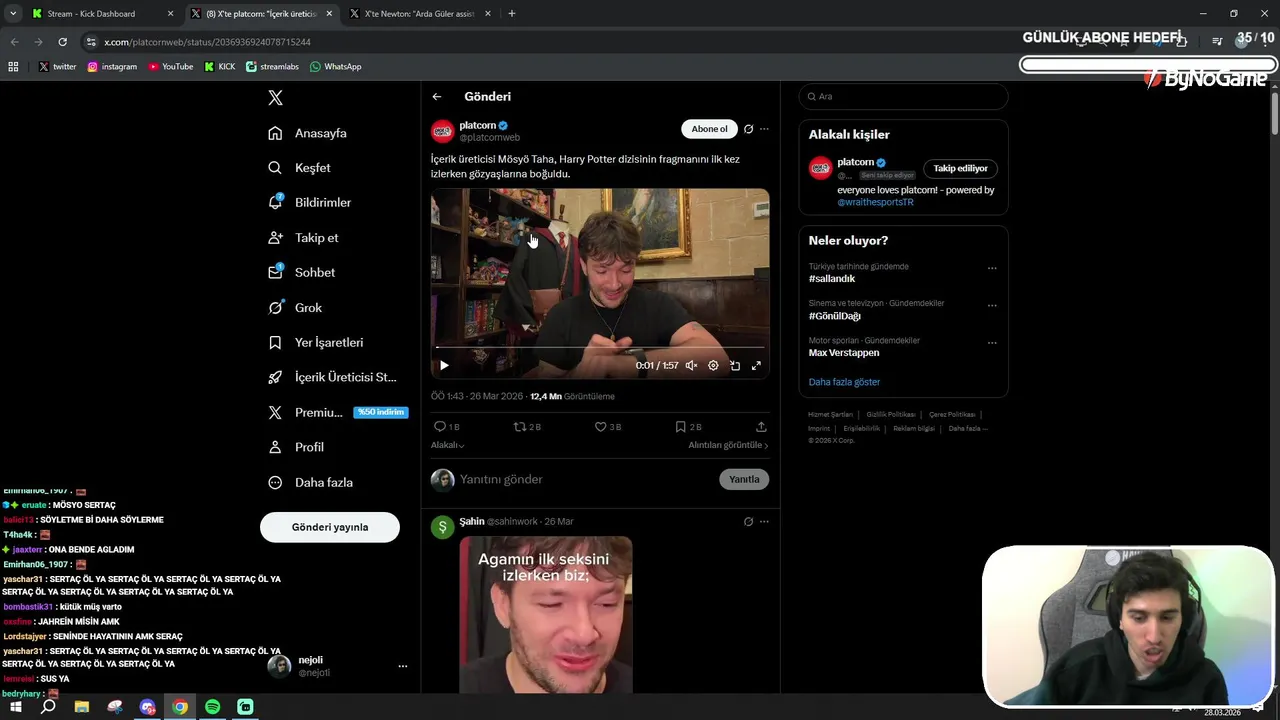Open the WhatsApp bookmark

click(336, 67)
